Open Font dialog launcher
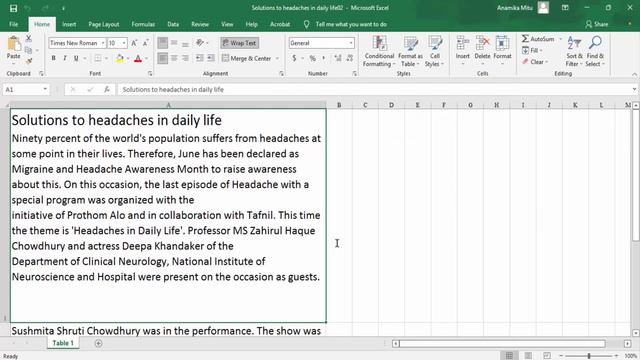 [x=150, y=73]
